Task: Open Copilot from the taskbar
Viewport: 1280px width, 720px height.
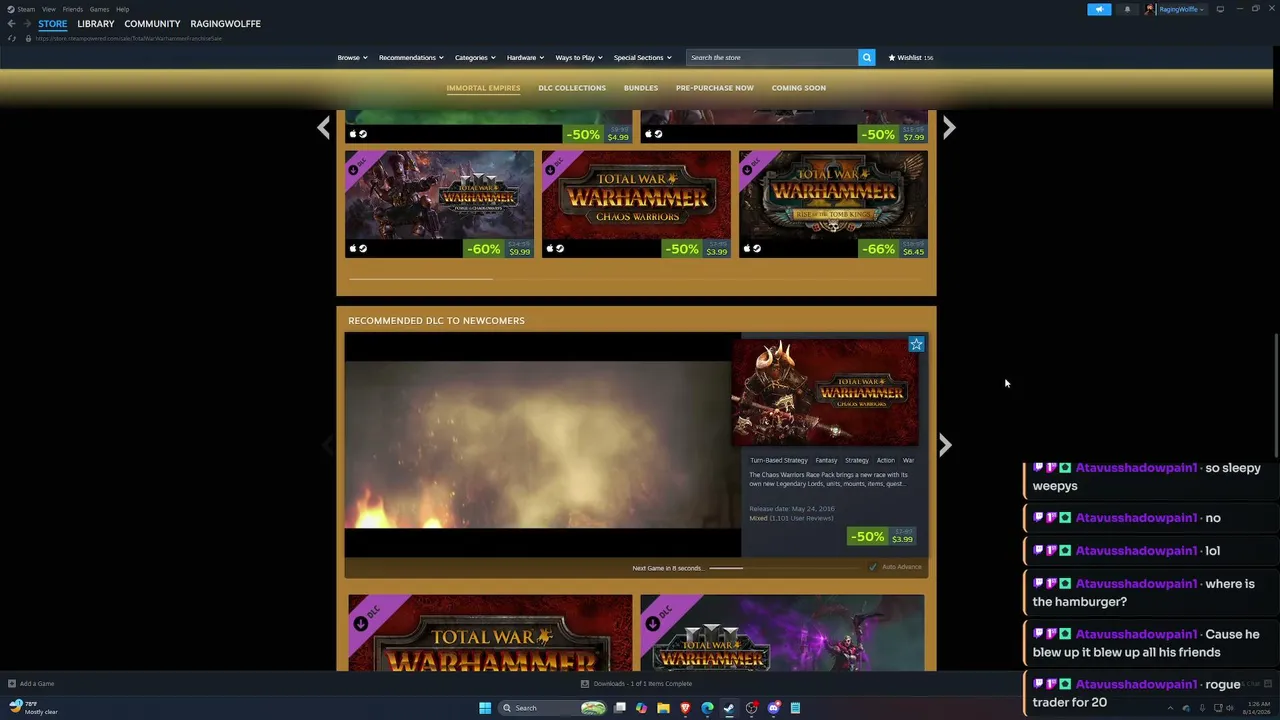Action: [641, 708]
